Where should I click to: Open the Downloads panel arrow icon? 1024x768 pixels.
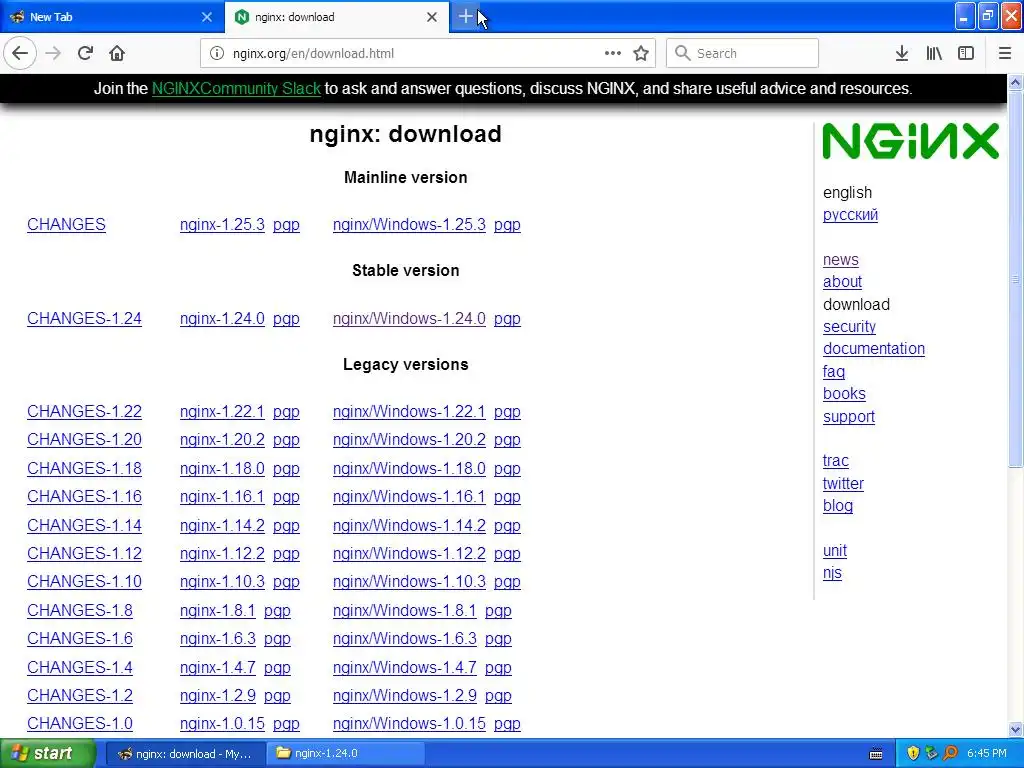coord(902,54)
